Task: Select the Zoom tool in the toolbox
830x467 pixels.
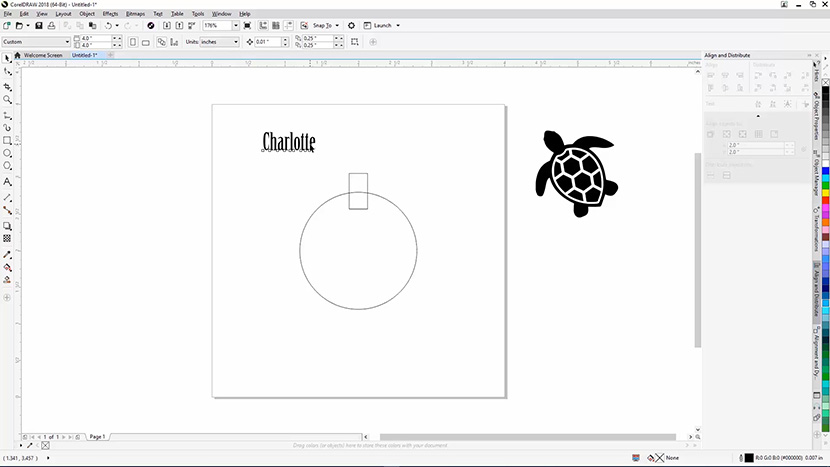Action: pos(7,100)
